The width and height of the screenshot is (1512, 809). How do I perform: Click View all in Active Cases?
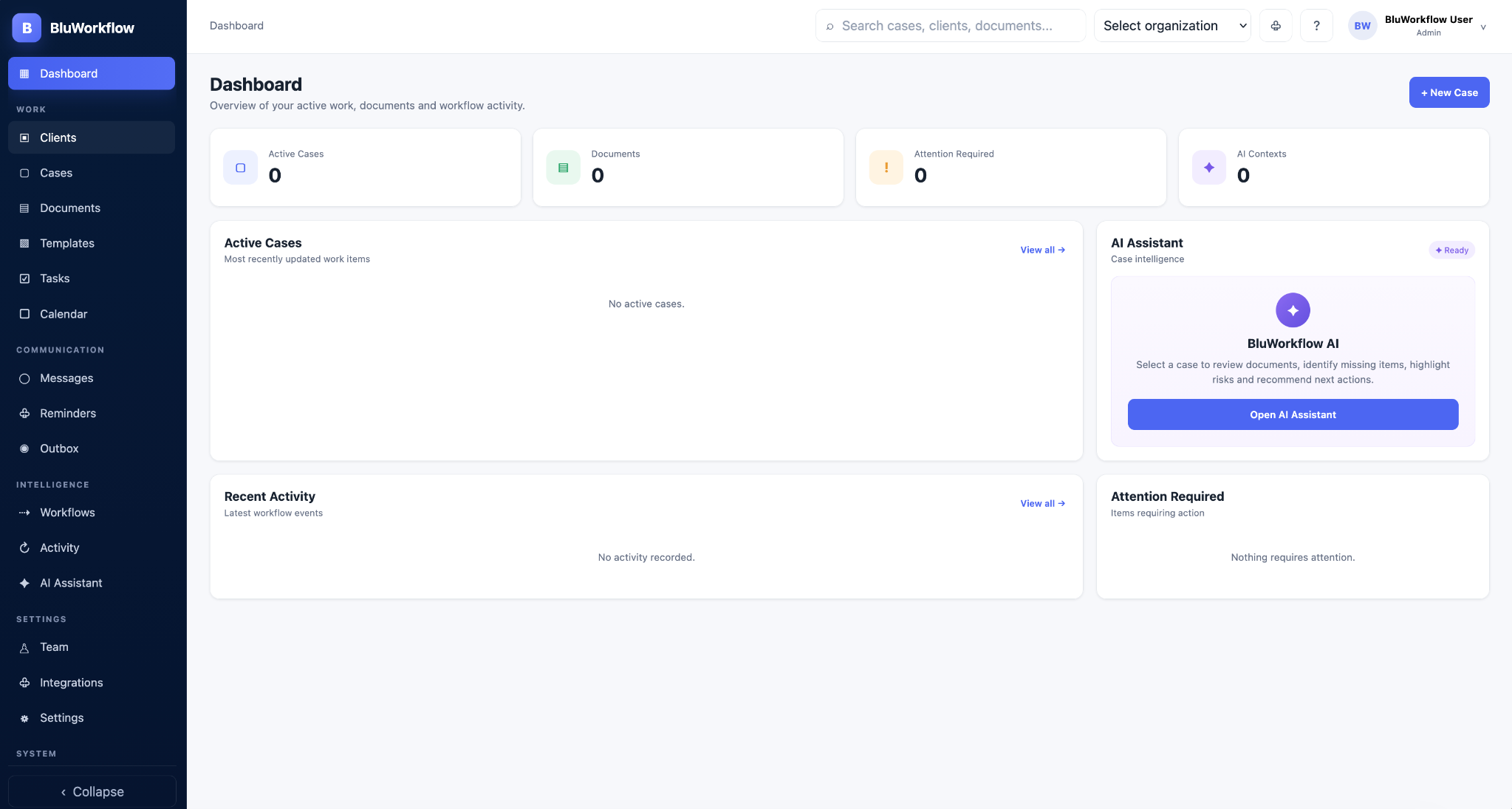1043,250
